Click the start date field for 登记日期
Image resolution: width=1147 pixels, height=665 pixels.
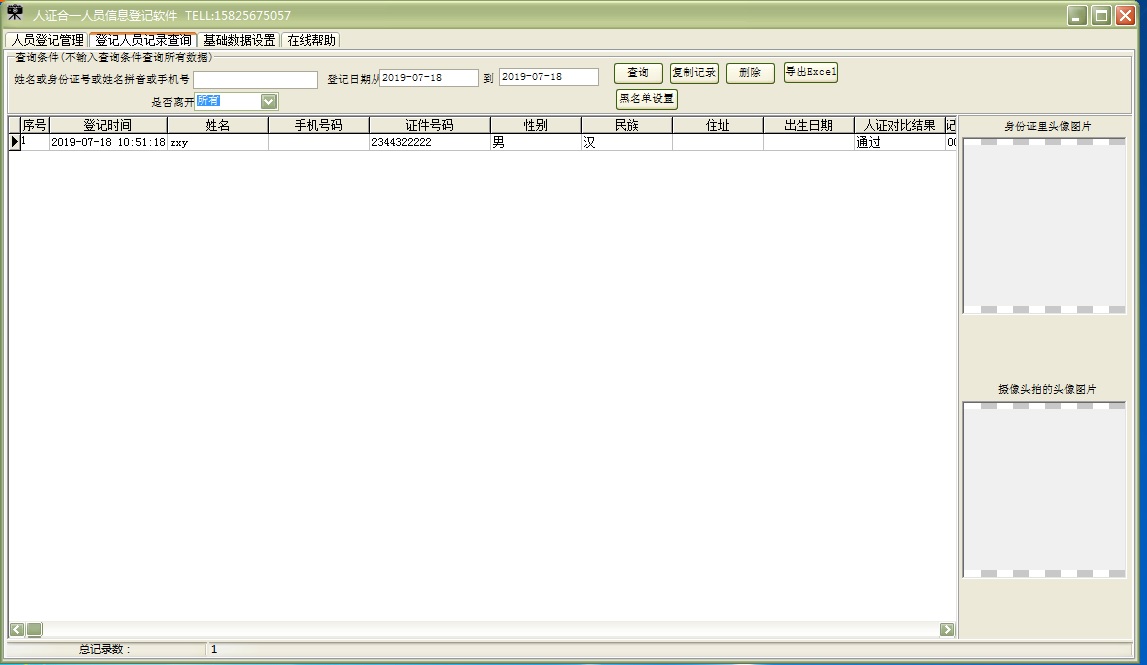click(x=428, y=78)
